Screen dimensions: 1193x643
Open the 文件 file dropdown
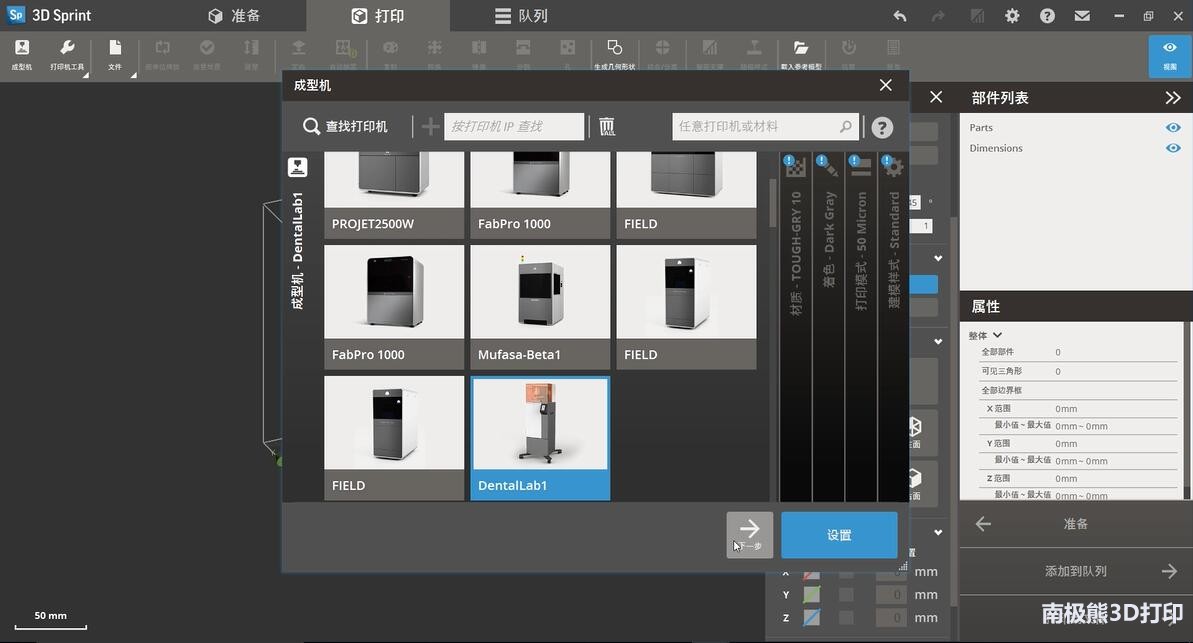coord(115,53)
